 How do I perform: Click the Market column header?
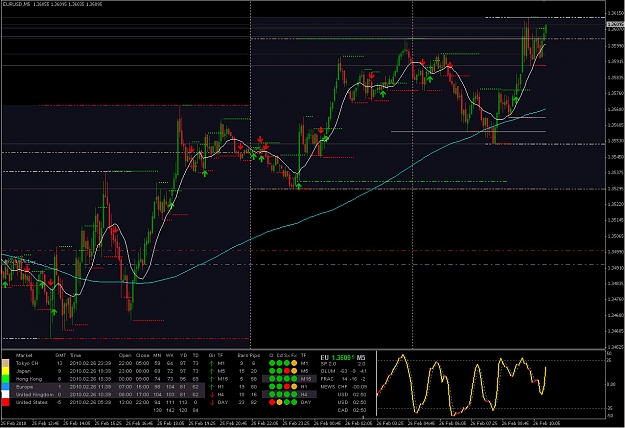[24, 355]
